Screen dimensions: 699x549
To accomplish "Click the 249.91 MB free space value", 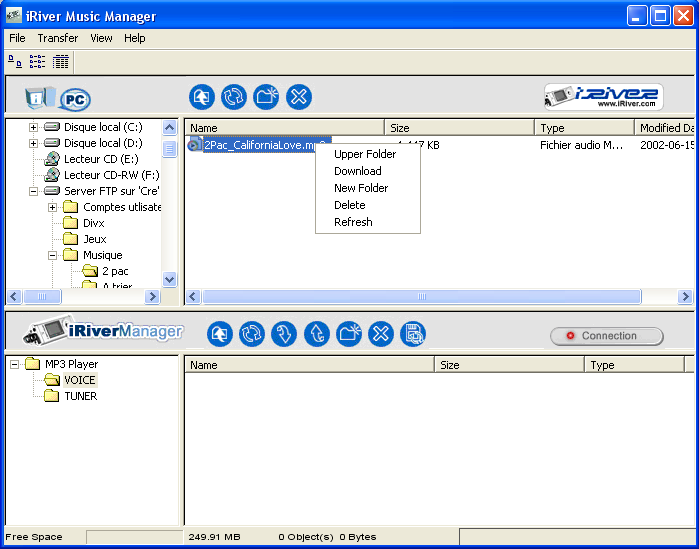I will [x=214, y=537].
